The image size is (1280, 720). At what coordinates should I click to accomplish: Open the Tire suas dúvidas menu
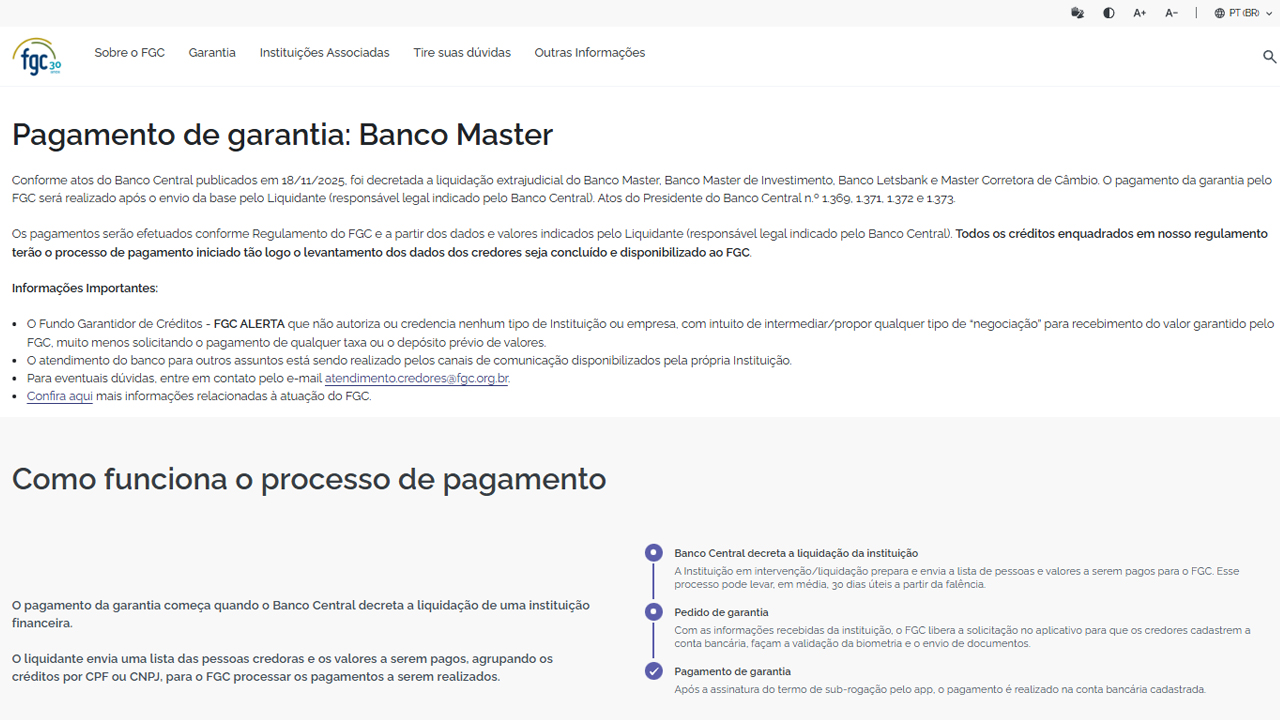click(x=462, y=53)
